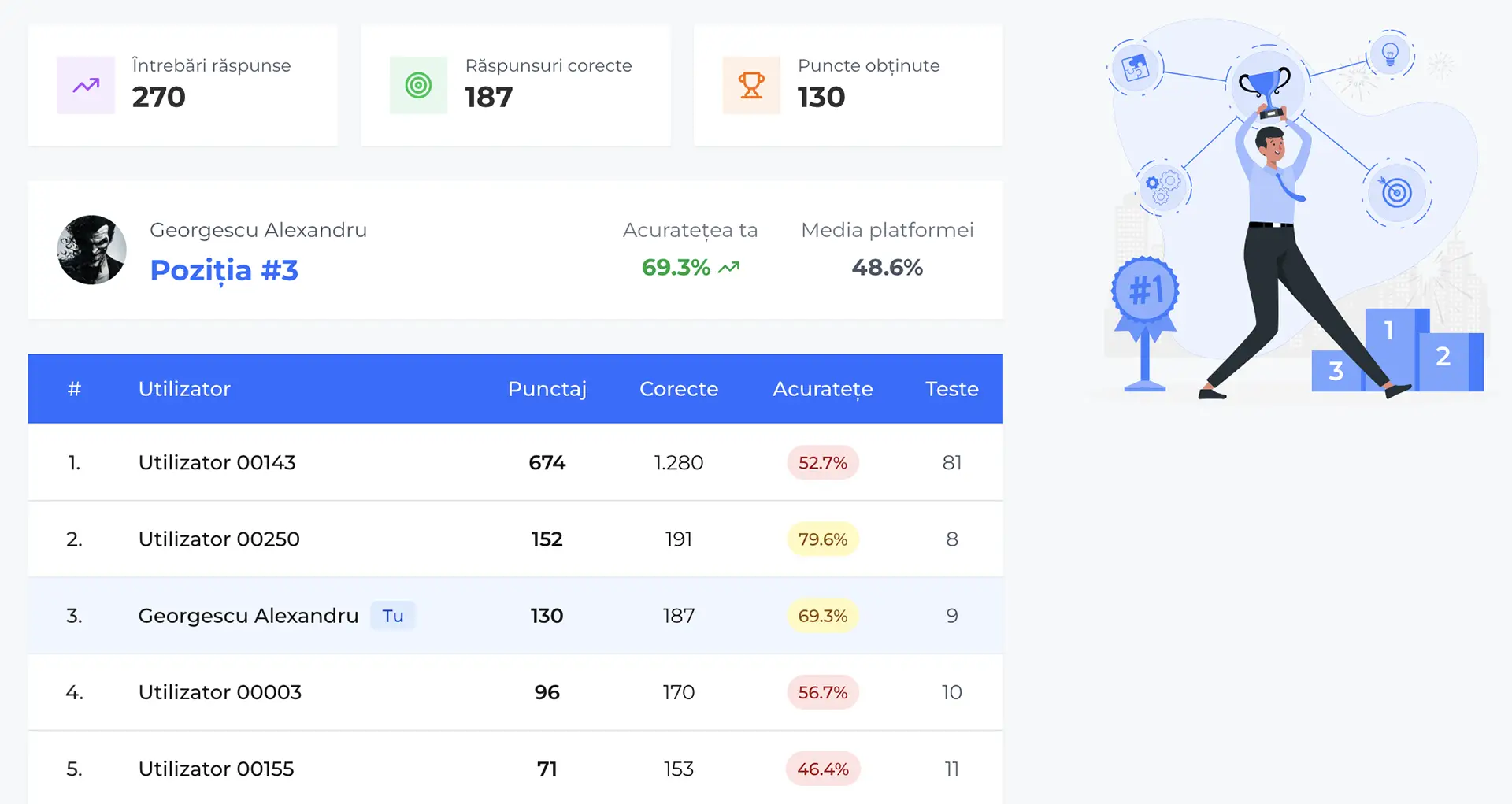Click Georgescu Alexandru's profile avatar
Screen dimensions: 1512x804
(91, 250)
